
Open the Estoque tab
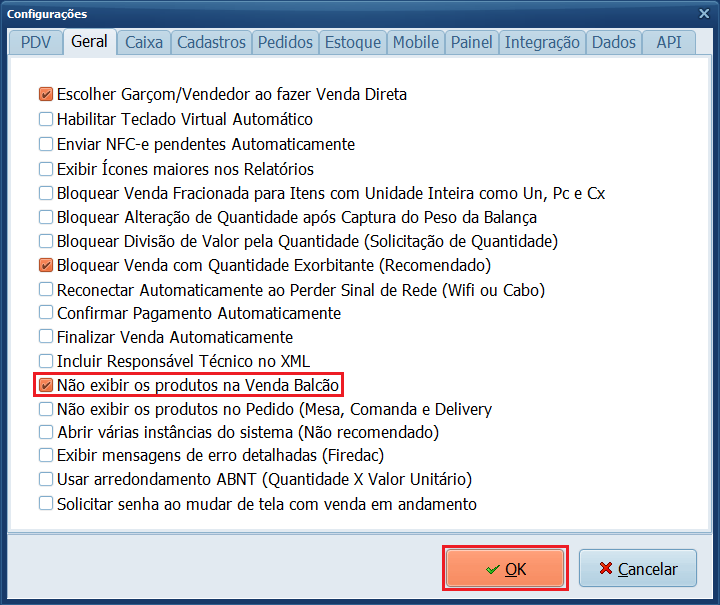coord(353,42)
